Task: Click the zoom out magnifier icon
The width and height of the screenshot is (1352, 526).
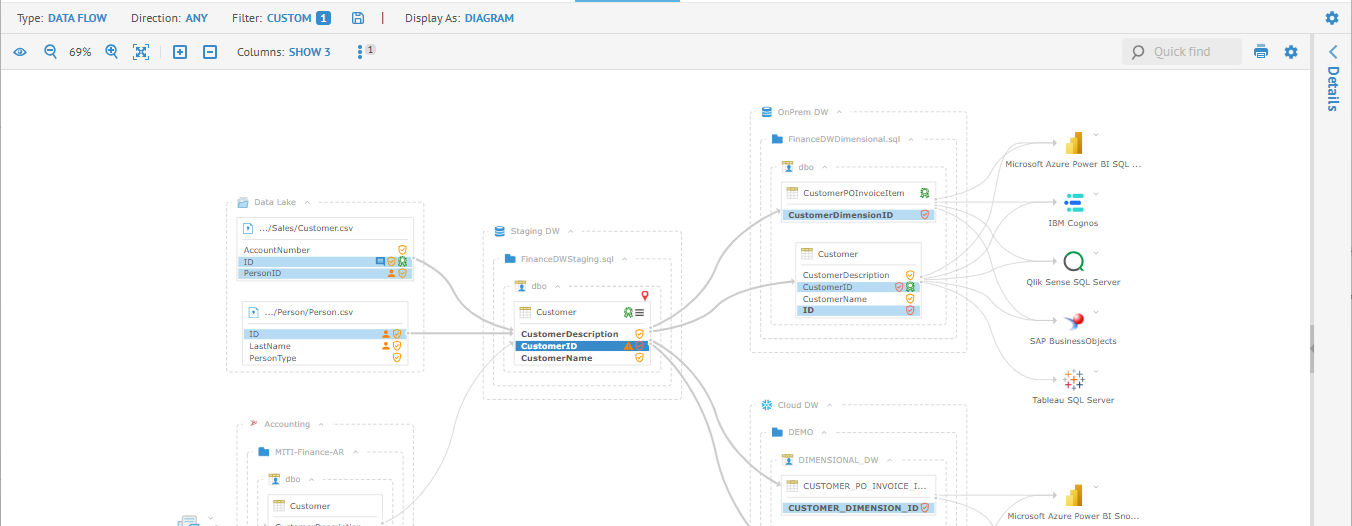Action: click(x=50, y=52)
